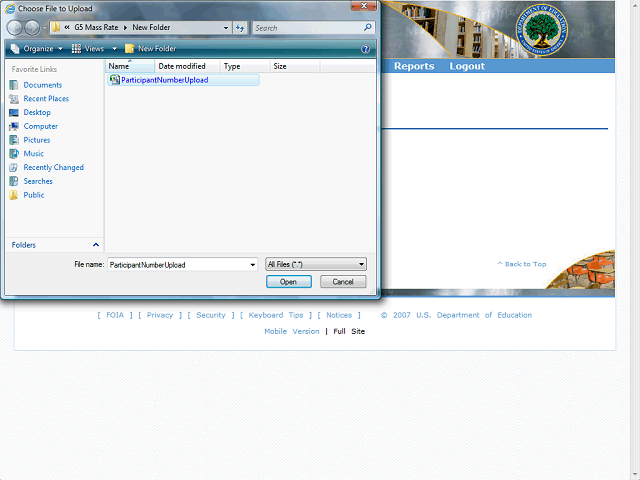The height and width of the screenshot is (480, 640).
Task: Click the Desktop icon in Favorite Links
Action: coord(14,113)
